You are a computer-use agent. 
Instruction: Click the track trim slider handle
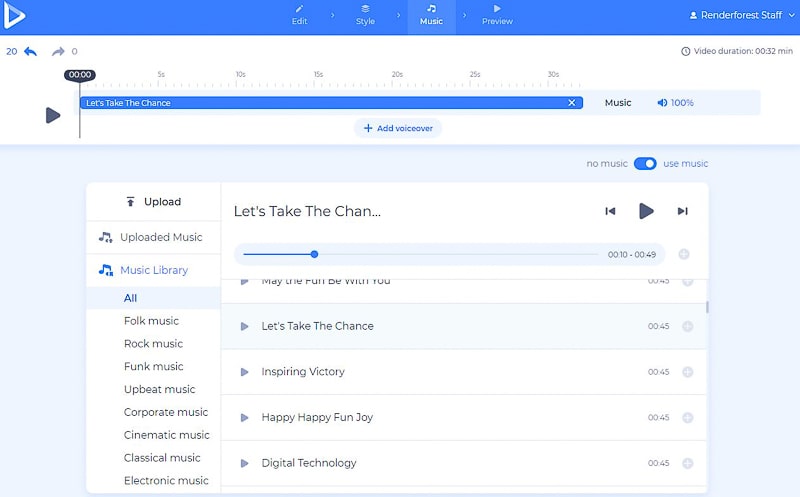click(314, 254)
